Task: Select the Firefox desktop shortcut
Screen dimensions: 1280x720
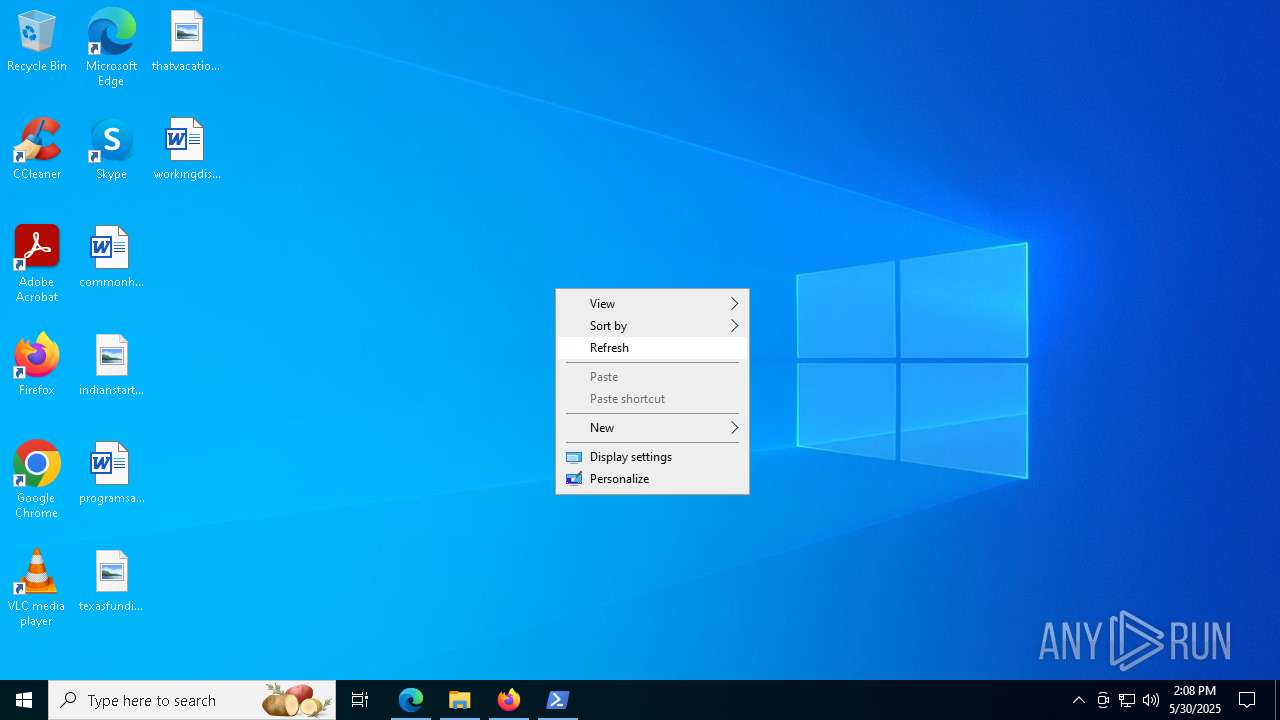Action: [x=37, y=366]
